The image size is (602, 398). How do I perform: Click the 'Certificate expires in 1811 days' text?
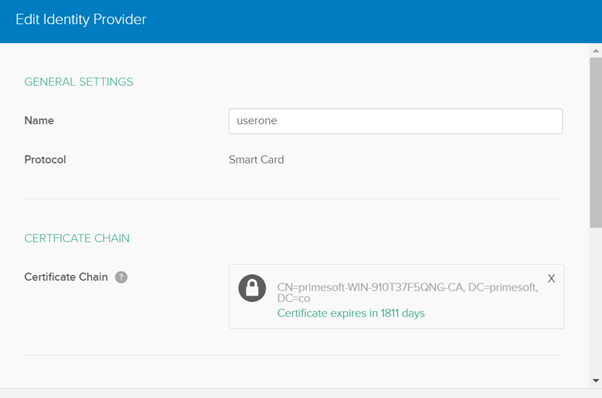click(x=351, y=313)
